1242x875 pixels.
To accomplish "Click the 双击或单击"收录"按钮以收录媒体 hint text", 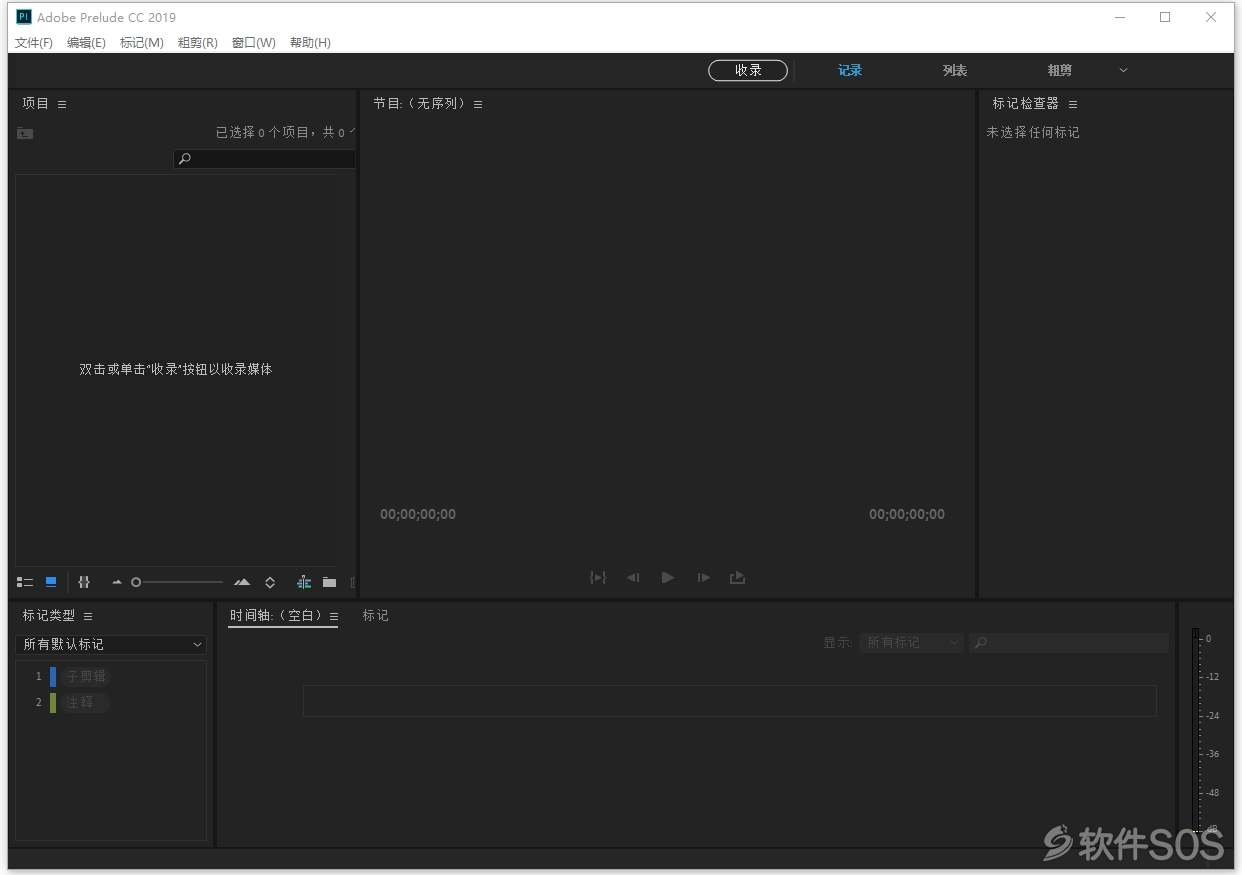I will click(176, 370).
